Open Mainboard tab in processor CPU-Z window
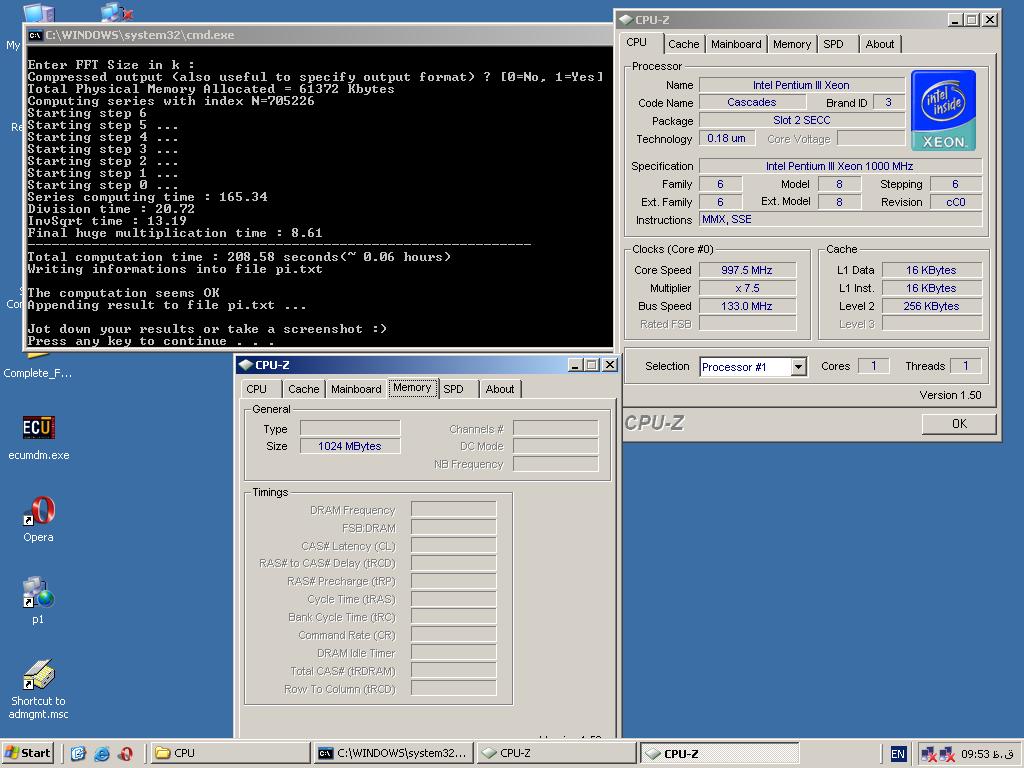 click(x=736, y=44)
